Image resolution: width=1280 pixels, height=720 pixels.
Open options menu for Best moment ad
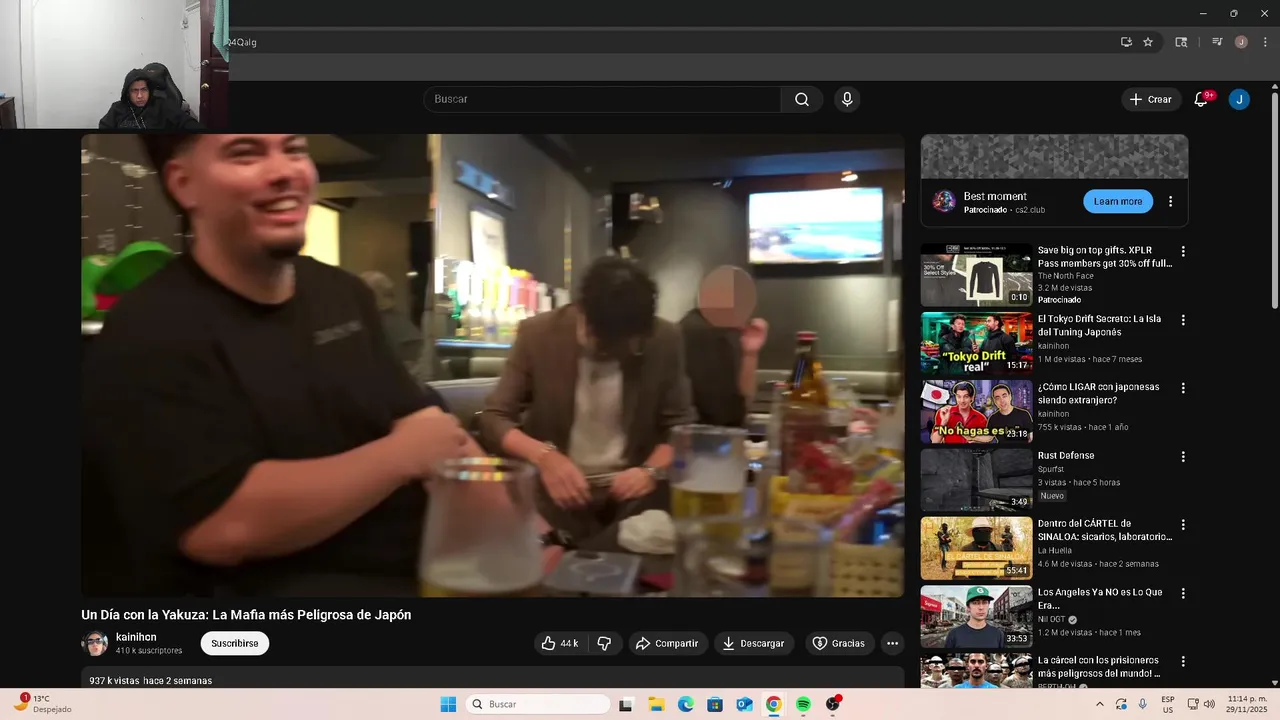pyautogui.click(x=1170, y=201)
